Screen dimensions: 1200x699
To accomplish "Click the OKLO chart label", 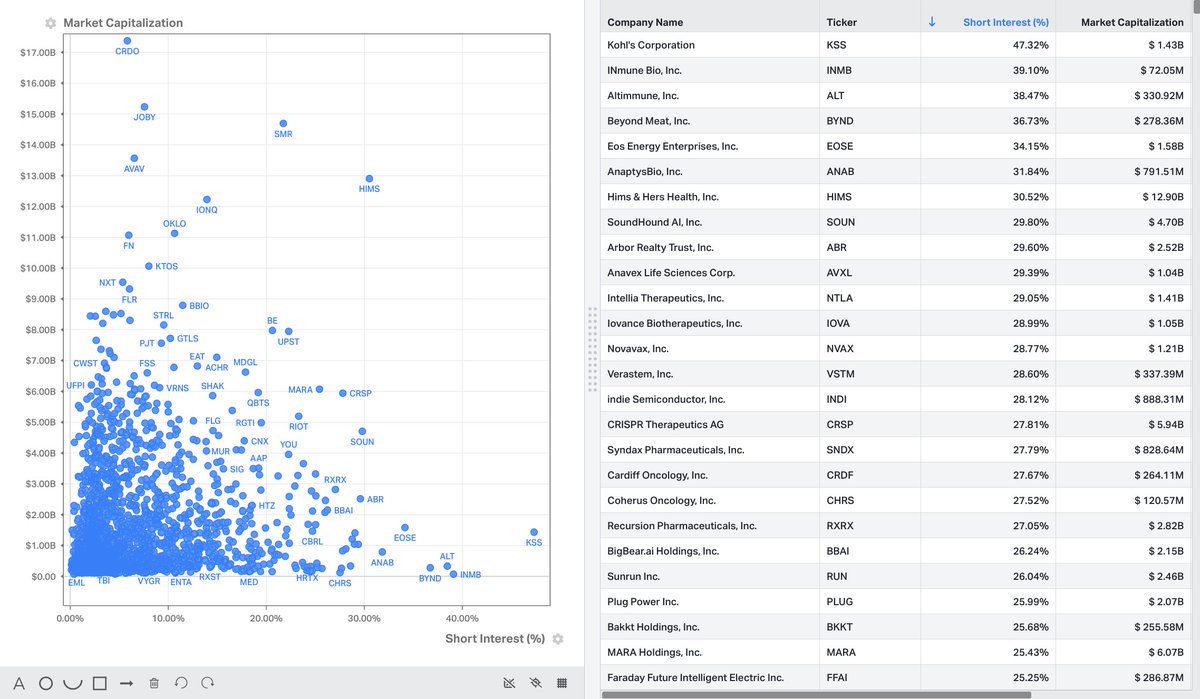I will coord(174,224).
